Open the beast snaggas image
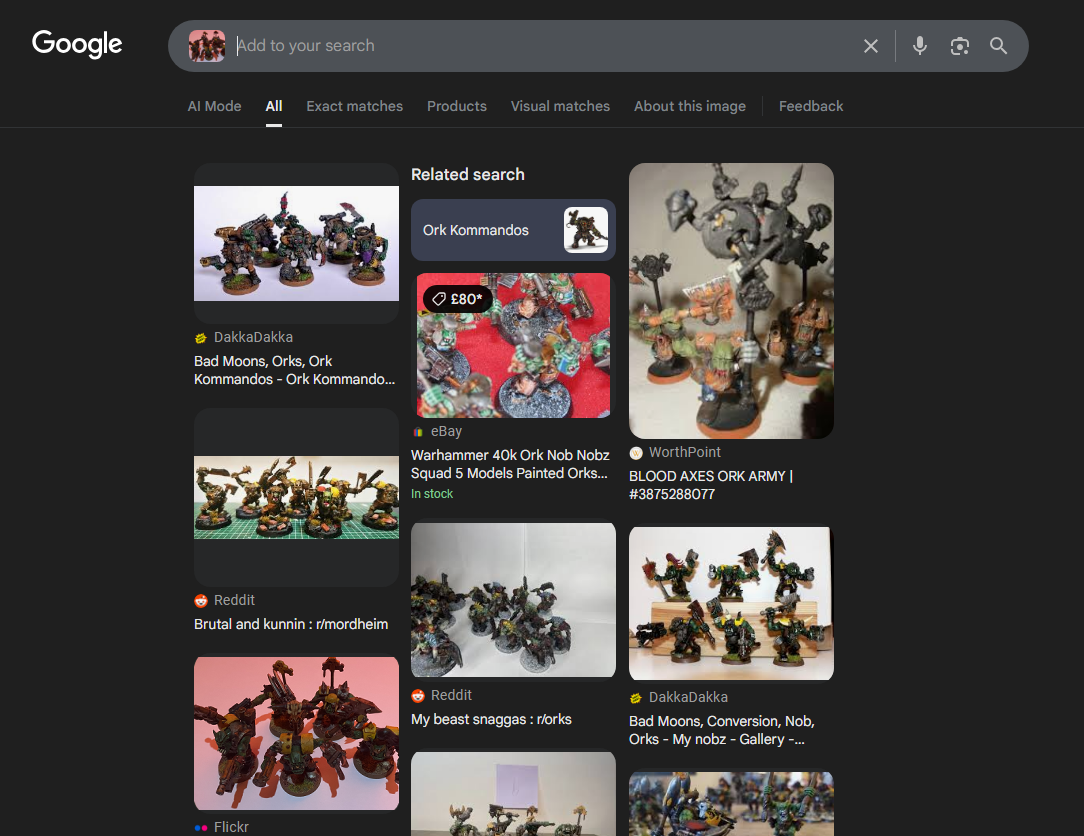Viewport: 1084px width, 836px height. [x=514, y=600]
